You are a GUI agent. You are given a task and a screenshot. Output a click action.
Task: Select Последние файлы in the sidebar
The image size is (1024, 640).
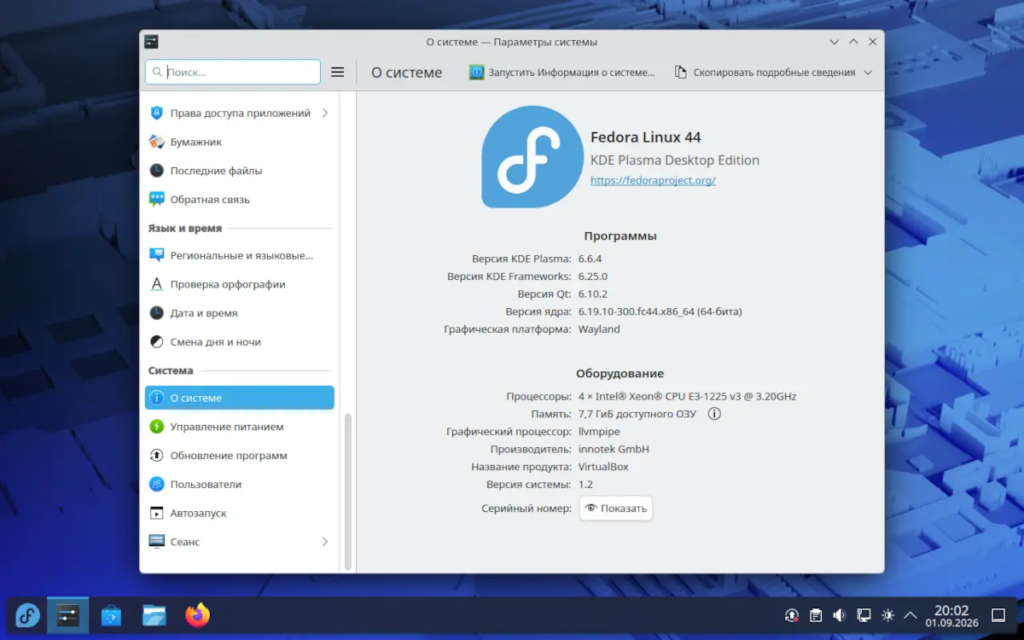click(x=239, y=170)
